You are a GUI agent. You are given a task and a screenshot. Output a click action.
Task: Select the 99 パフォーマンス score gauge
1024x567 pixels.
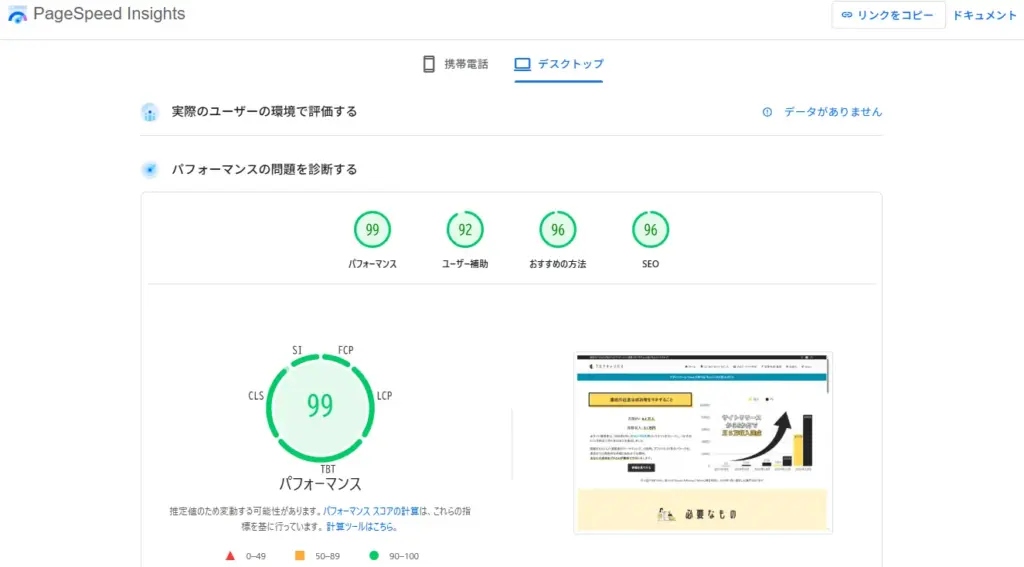click(372, 229)
